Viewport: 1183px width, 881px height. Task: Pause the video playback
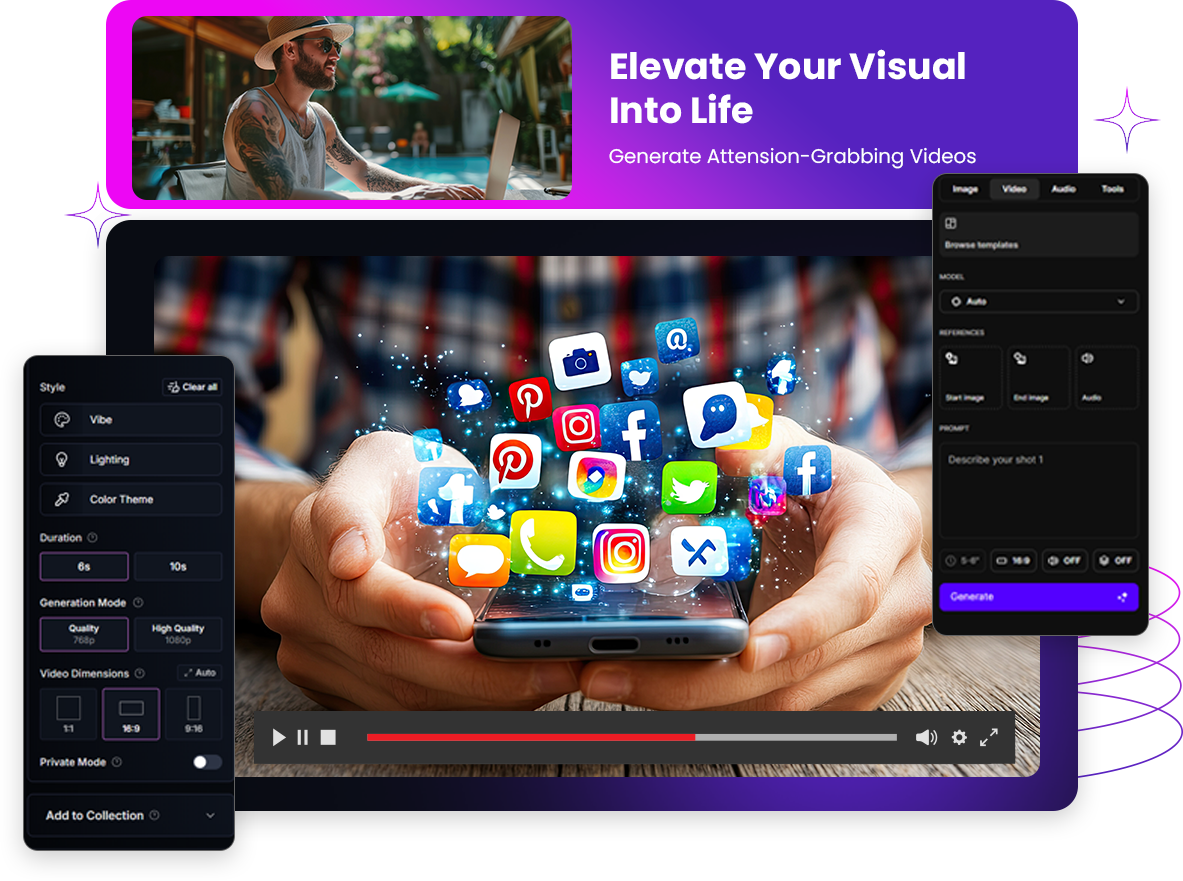coord(302,738)
